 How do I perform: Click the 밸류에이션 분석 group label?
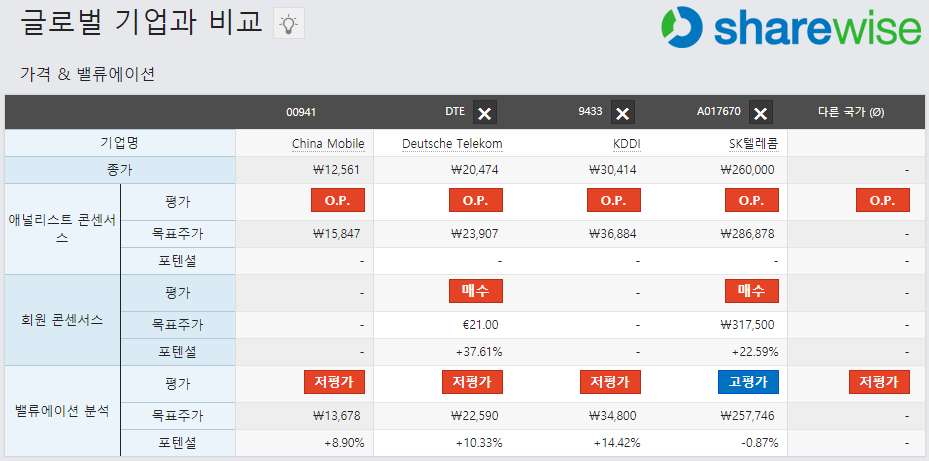point(62,411)
